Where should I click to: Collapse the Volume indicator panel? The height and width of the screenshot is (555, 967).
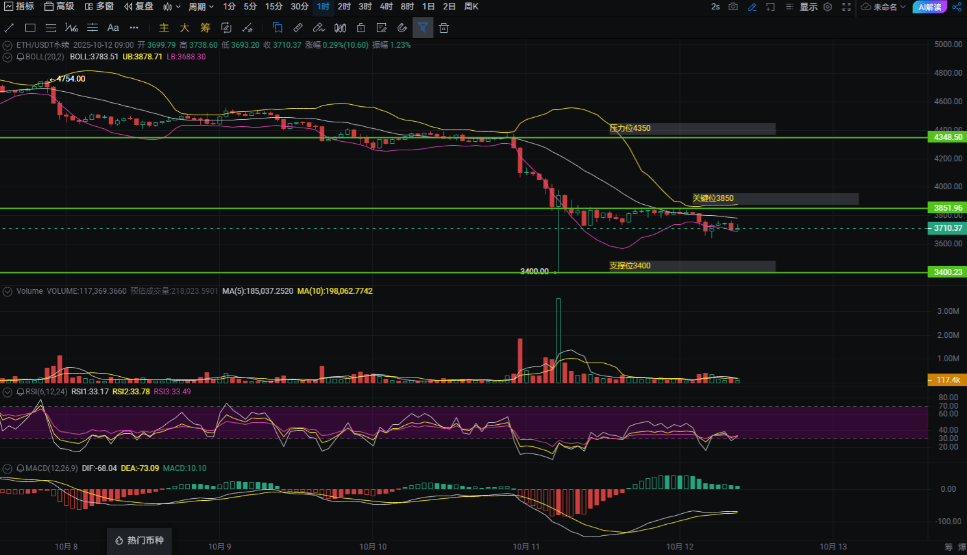8,292
